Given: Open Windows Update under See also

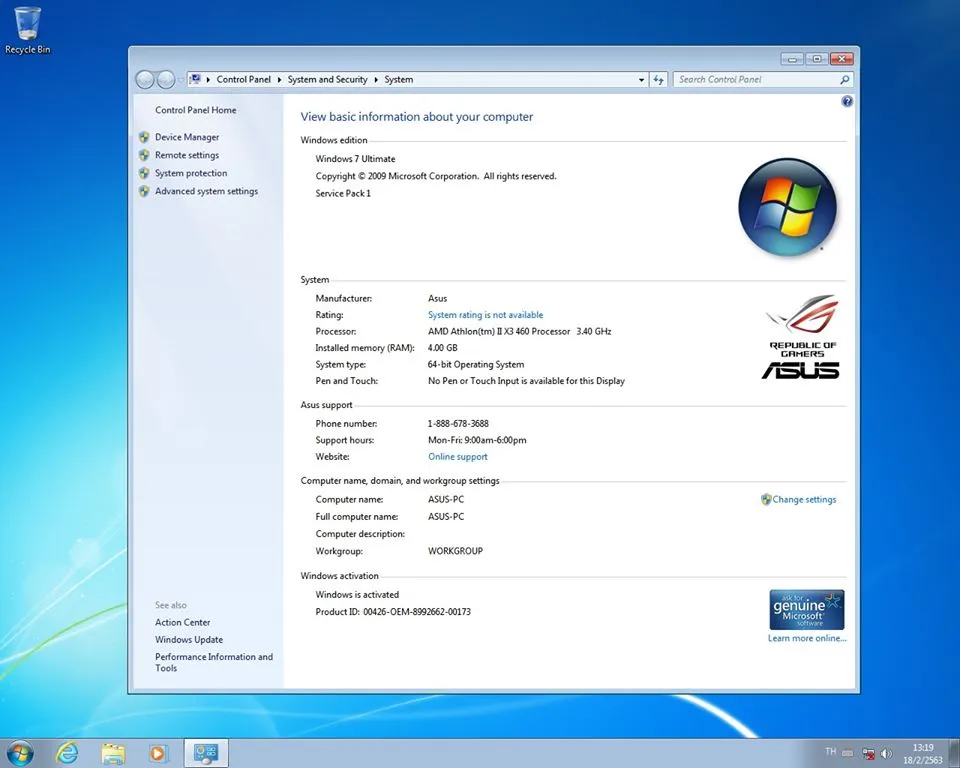Looking at the screenshot, I should click(188, 639).
